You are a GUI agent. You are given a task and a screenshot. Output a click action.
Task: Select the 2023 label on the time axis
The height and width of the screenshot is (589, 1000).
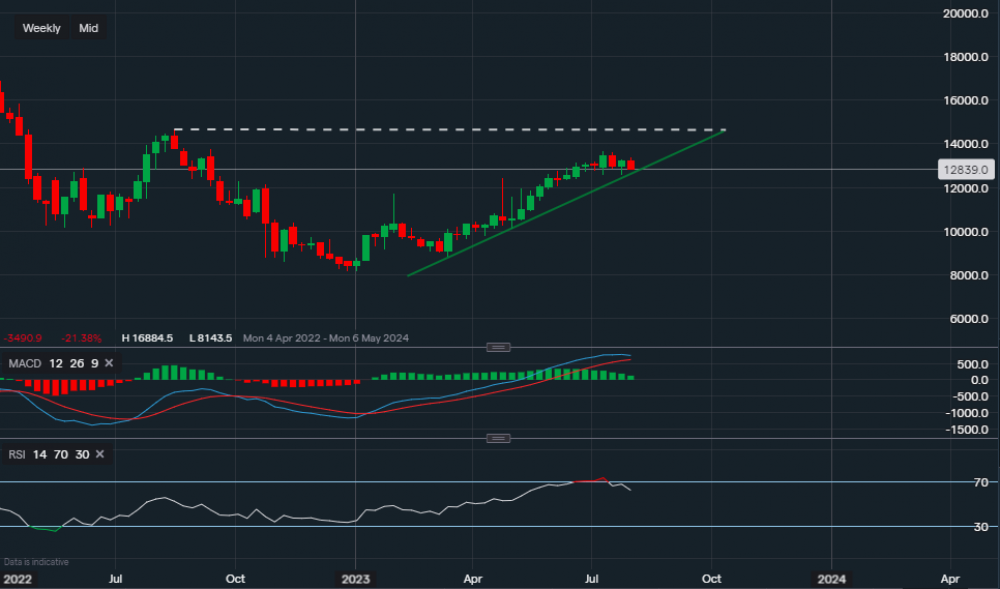357,578
